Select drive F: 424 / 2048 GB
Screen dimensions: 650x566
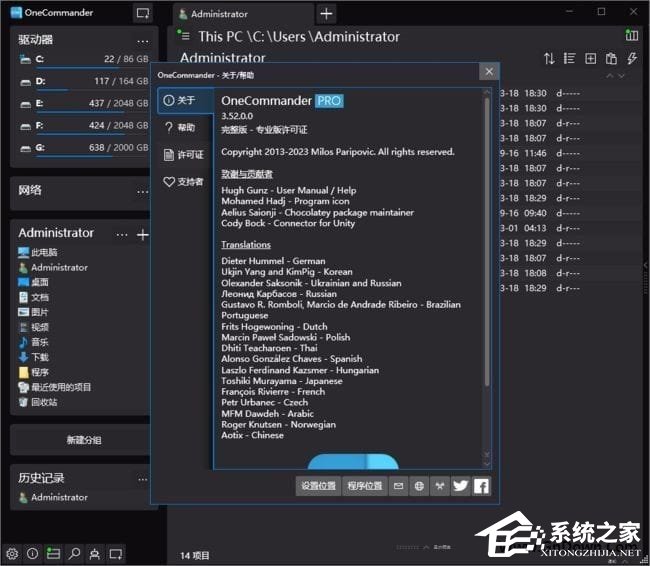(x=83, y=126)
